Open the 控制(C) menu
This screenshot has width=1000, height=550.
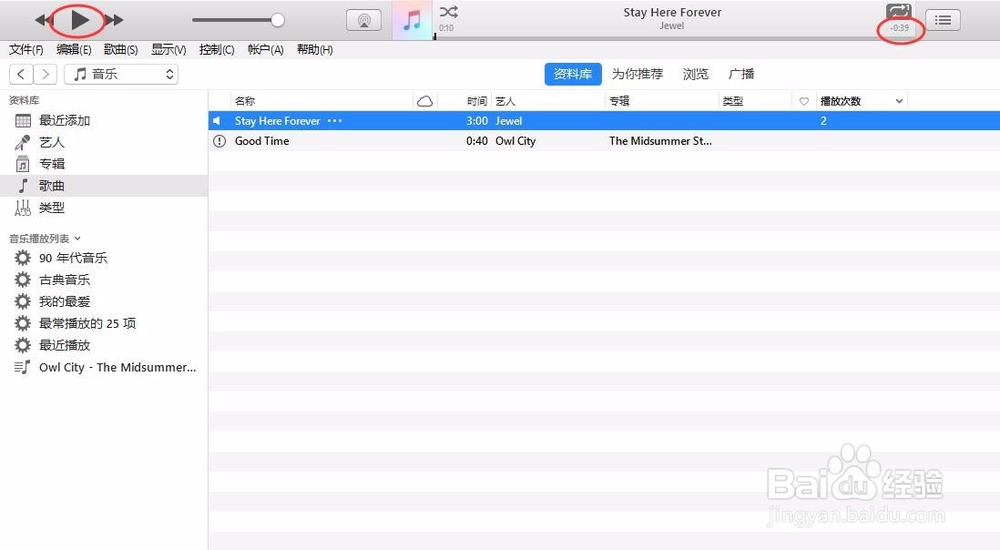tap(217, 50)
